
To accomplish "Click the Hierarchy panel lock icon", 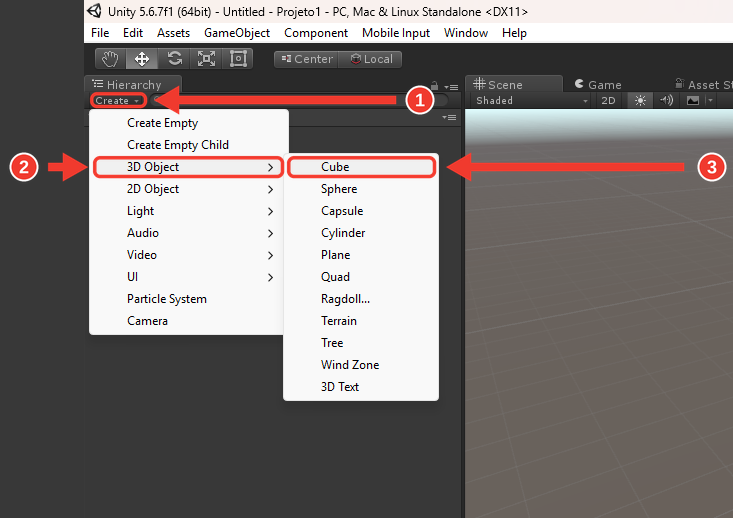I will coord(434,86).
